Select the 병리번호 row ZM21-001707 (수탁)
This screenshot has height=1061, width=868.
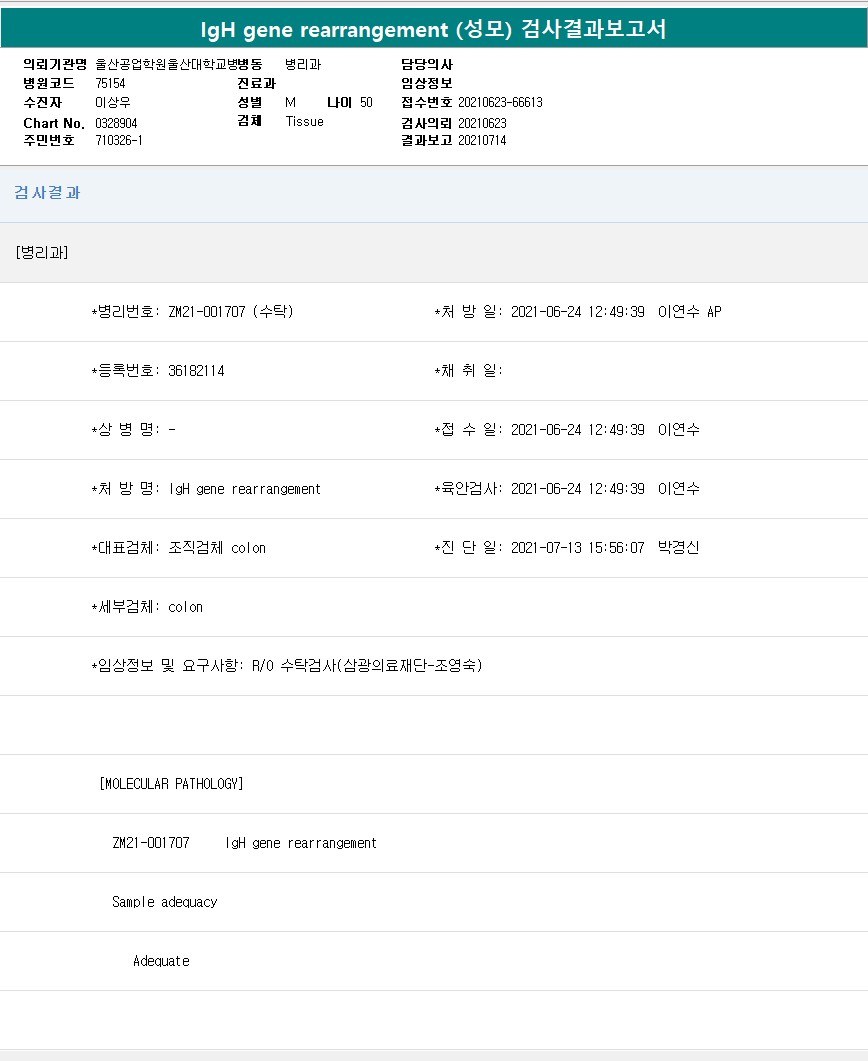point(192,312)
